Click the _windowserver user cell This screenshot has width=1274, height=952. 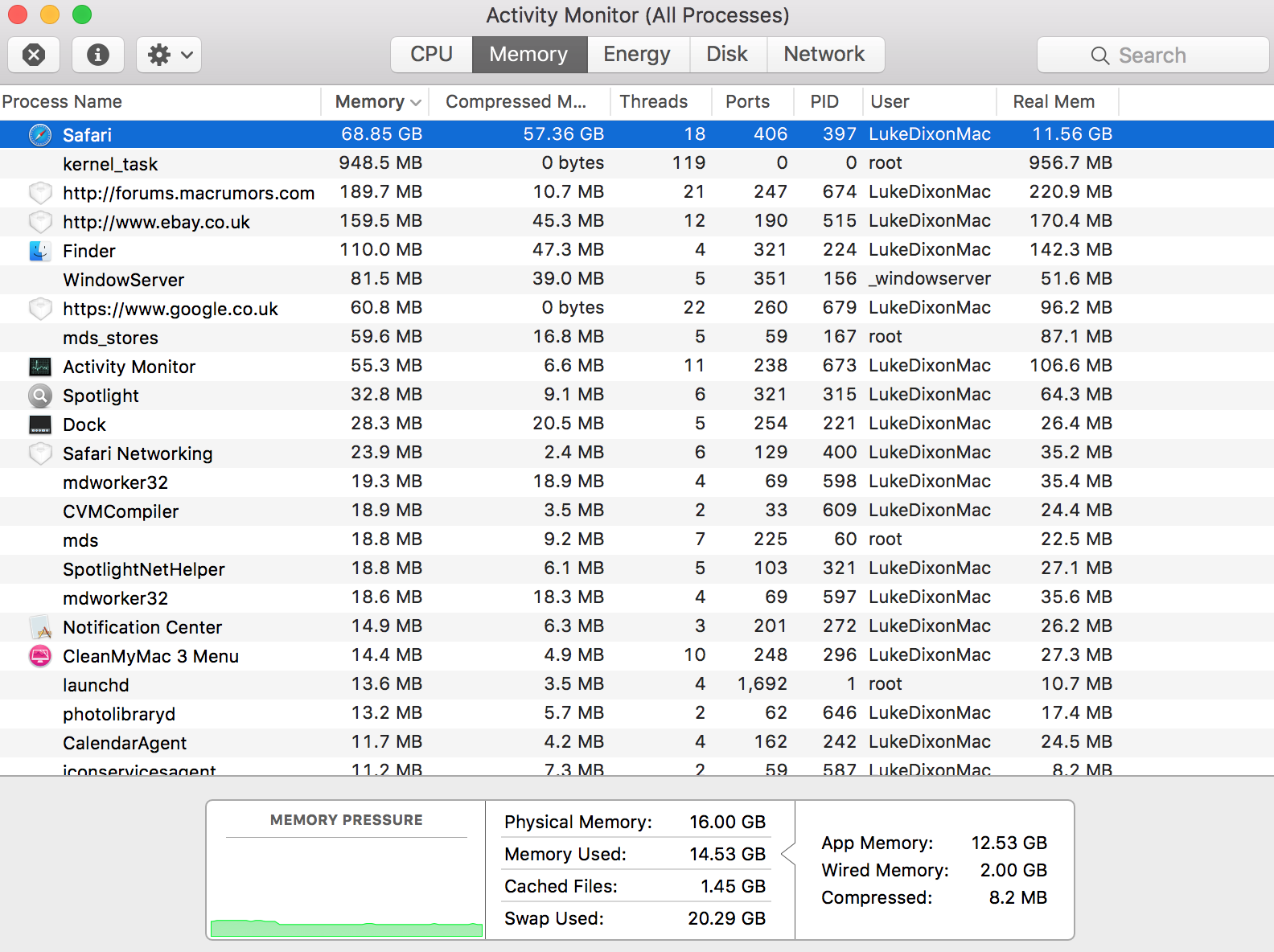[930, 279]
